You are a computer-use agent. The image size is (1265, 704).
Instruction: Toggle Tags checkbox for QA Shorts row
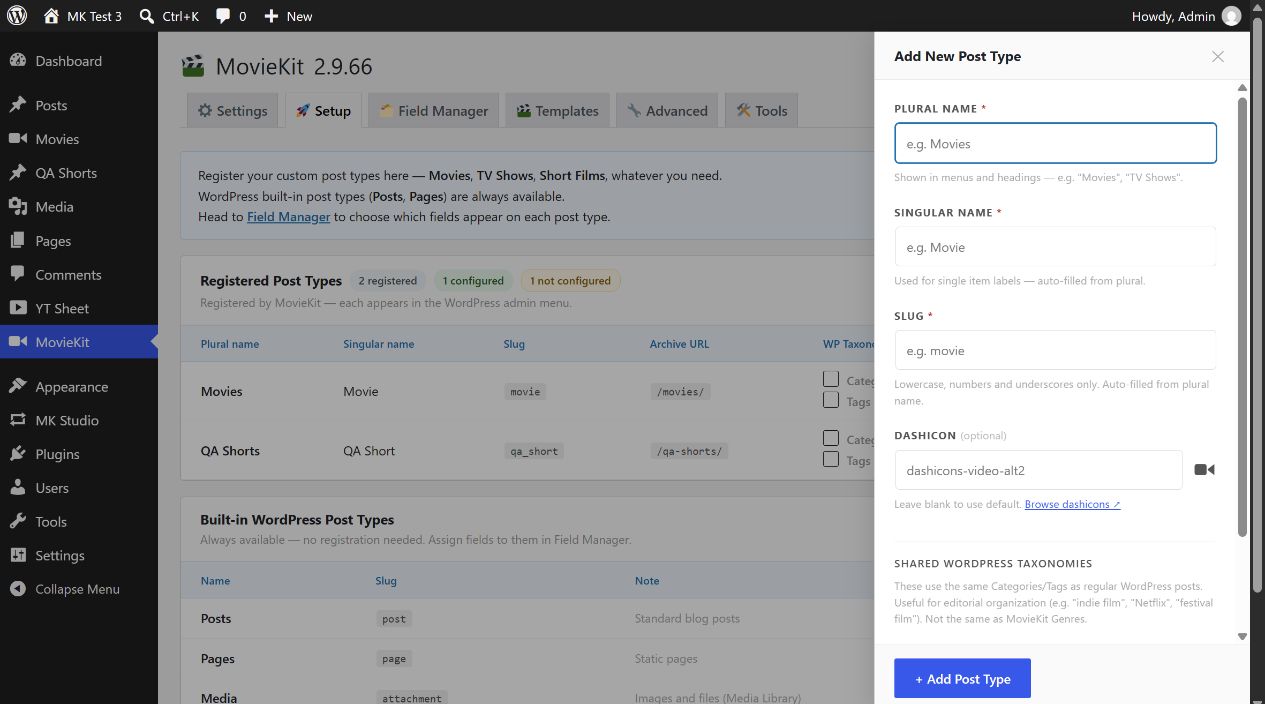(x=831, y=459)
